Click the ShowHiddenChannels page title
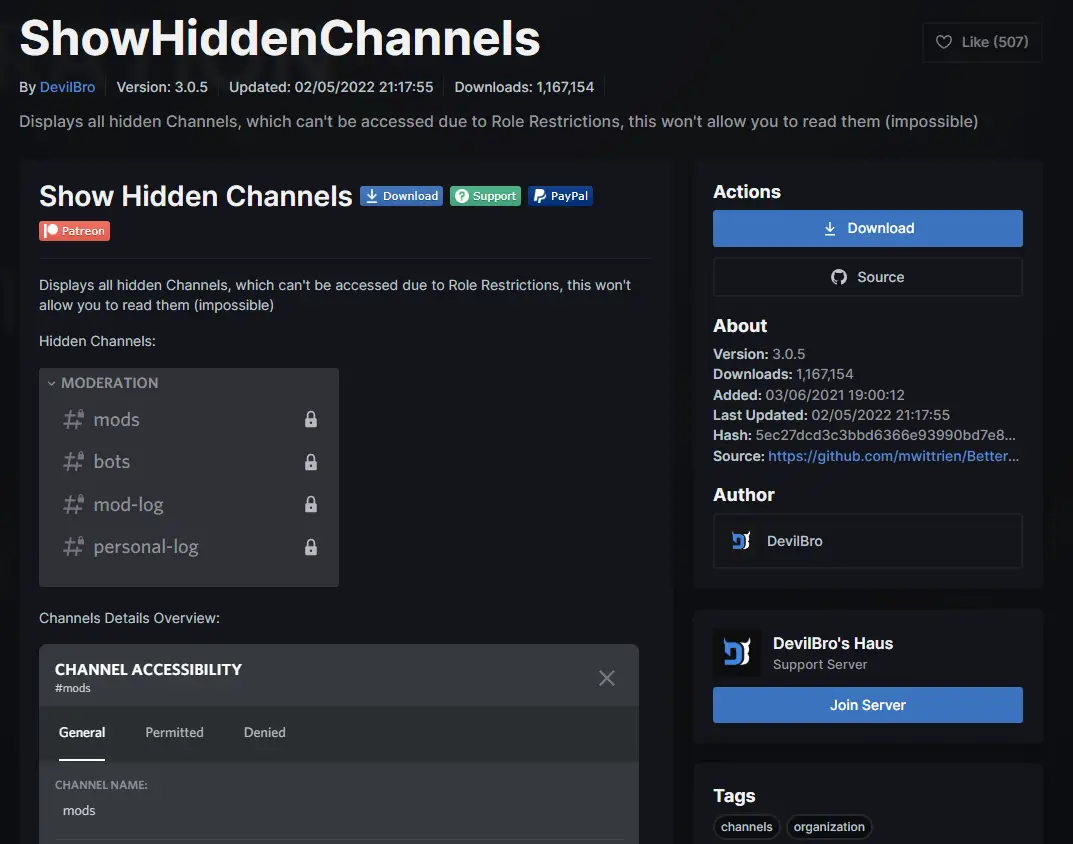1073x844 pixels. [280, 38]
